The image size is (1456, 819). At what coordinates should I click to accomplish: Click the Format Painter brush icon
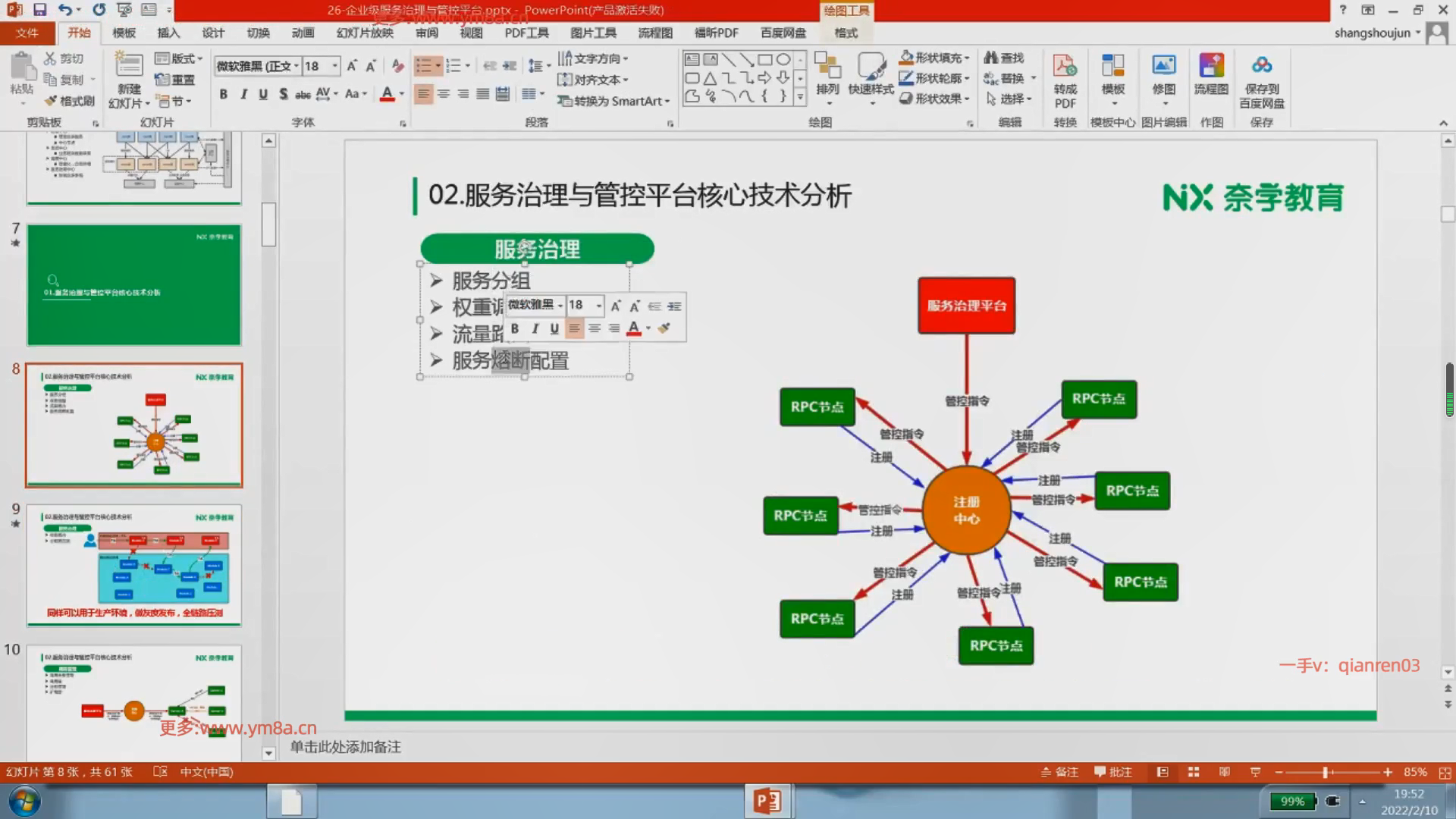[52, 101]
